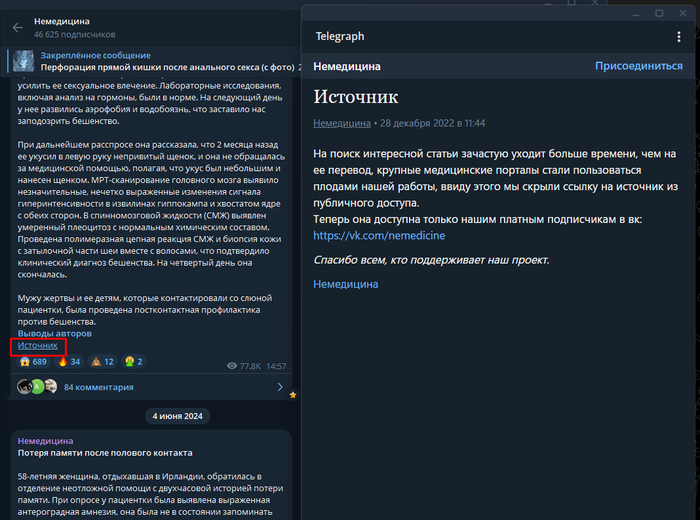700x520 pixels.
Task: Click the 4 июня 2024 date badge
Action: pyautogui.click(x=149, y=415)
